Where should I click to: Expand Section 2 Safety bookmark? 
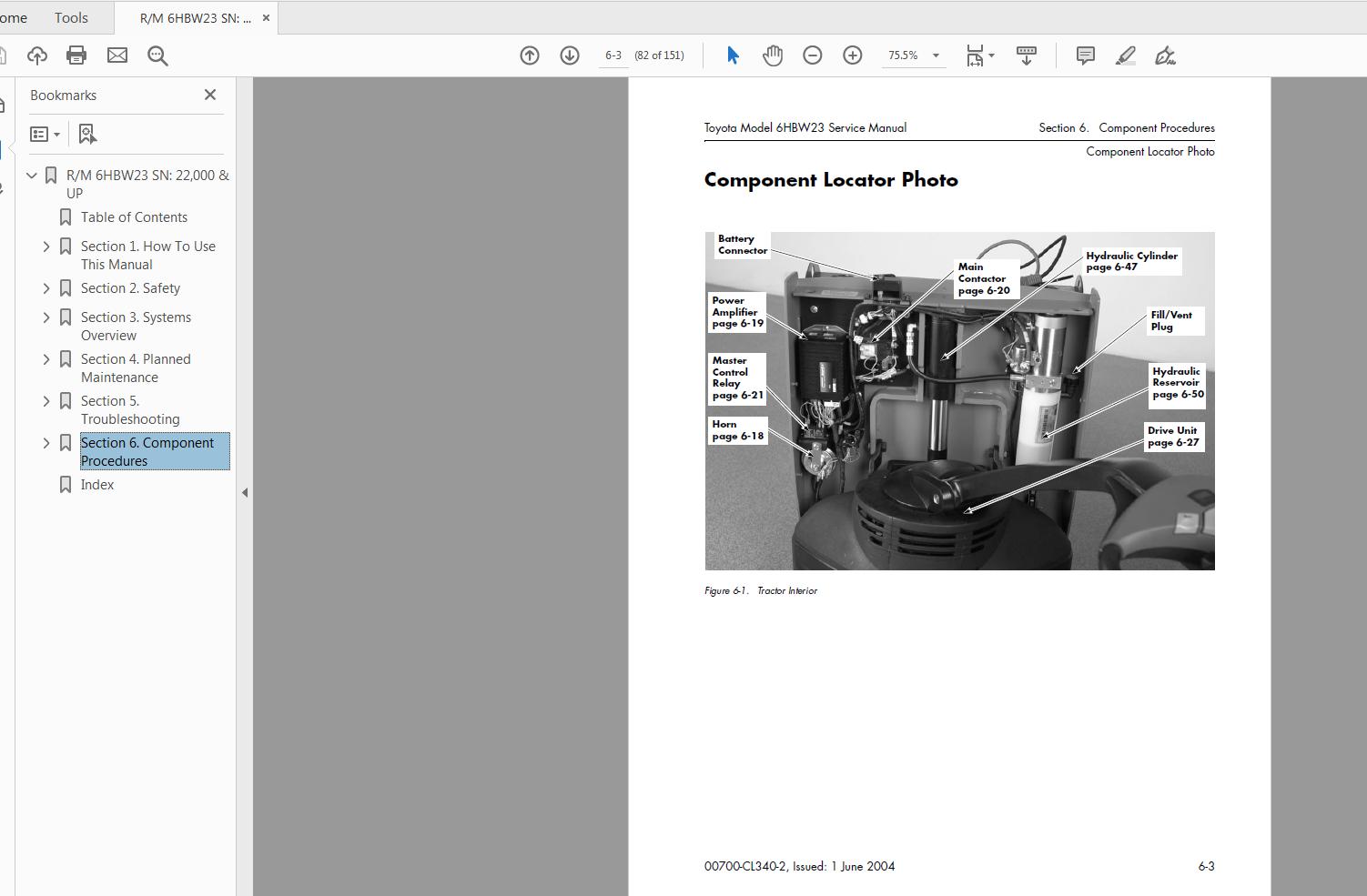[x=46, y=287]
